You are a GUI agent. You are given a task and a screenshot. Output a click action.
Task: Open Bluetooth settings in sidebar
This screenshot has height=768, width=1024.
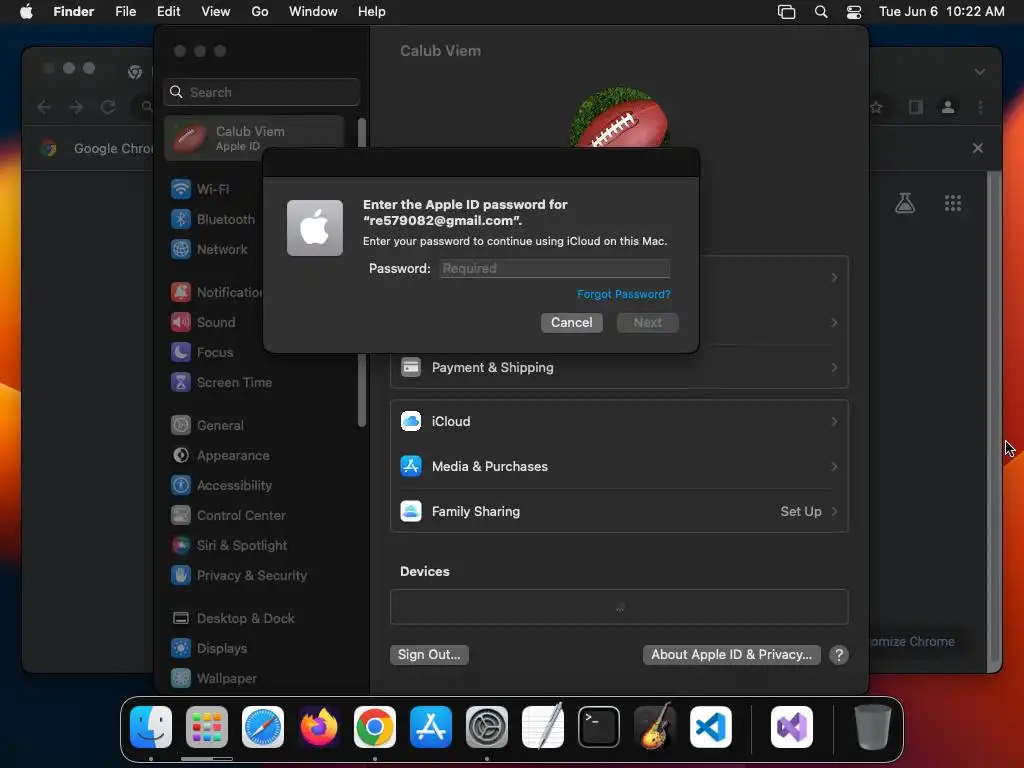pos(212,219)
